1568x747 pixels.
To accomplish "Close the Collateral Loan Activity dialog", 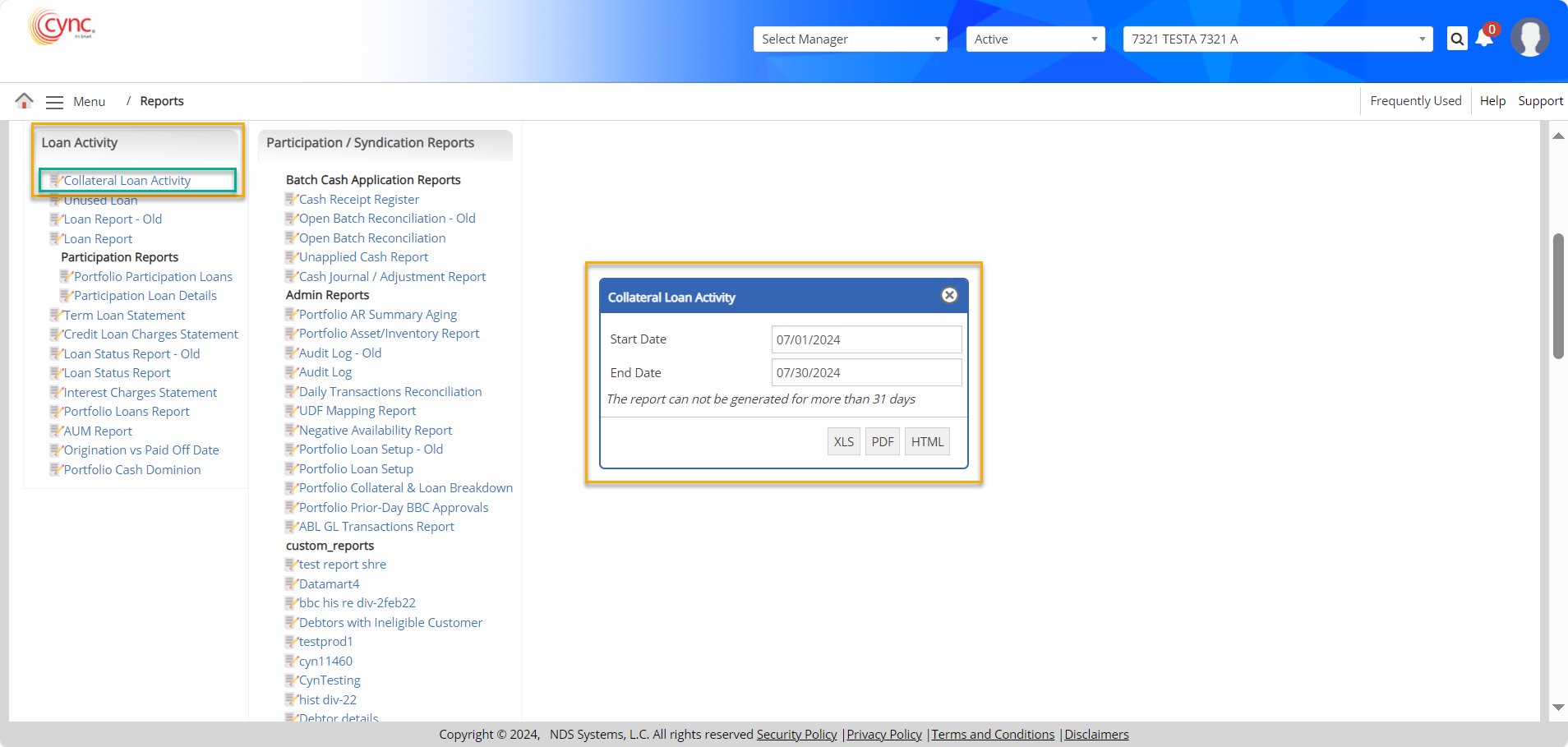I will (x=949, y=295).
